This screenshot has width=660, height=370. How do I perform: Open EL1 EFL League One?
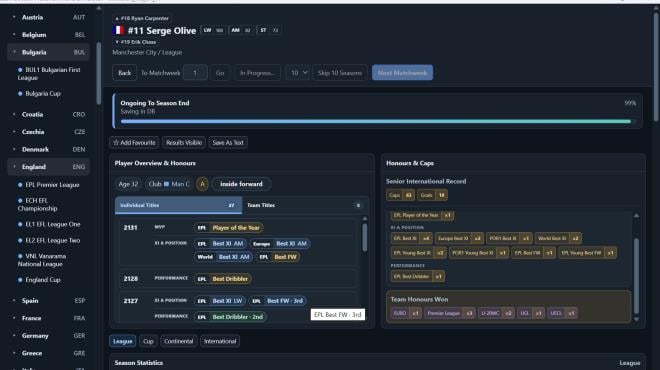point(50,224)
